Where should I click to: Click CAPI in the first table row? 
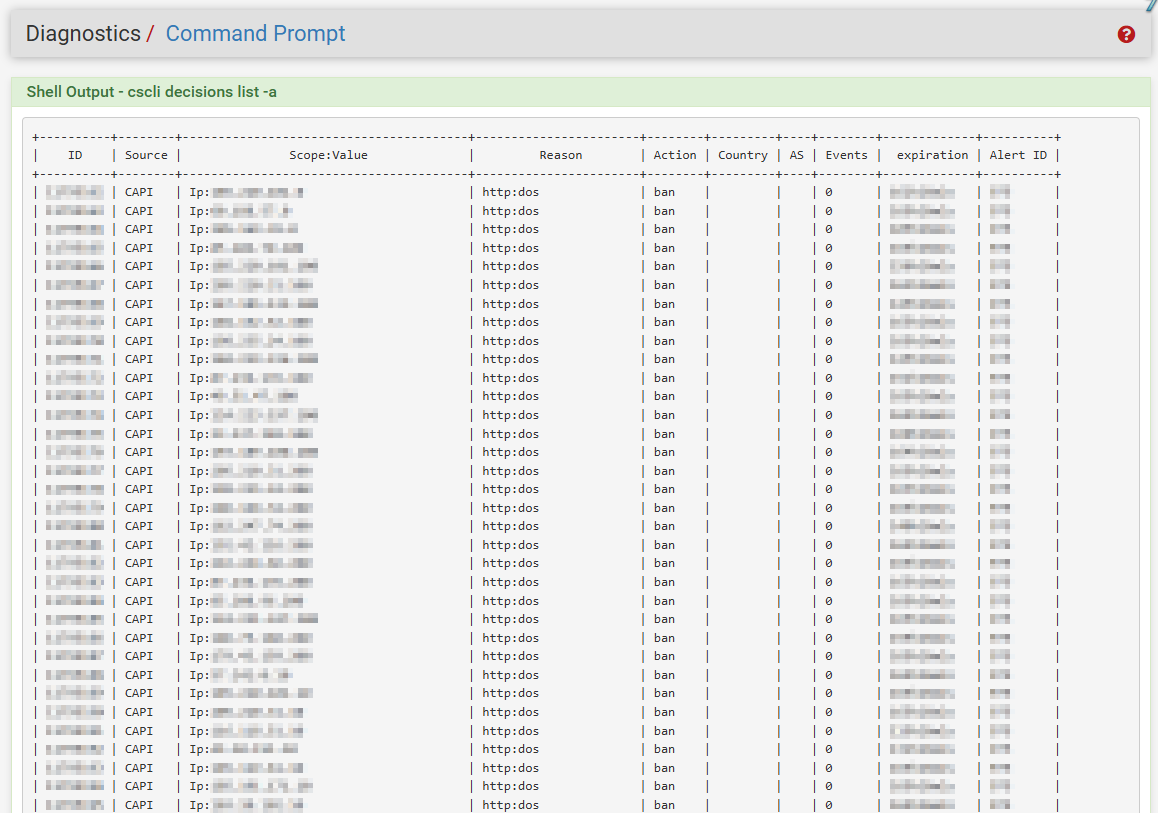coord(139,192)
